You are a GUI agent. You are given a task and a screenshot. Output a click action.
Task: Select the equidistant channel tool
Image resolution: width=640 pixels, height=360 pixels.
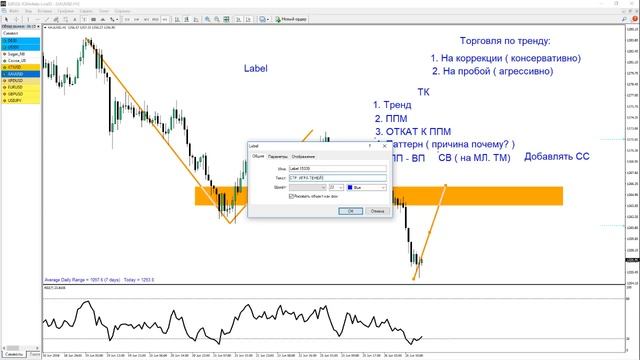tap(56, 19)
